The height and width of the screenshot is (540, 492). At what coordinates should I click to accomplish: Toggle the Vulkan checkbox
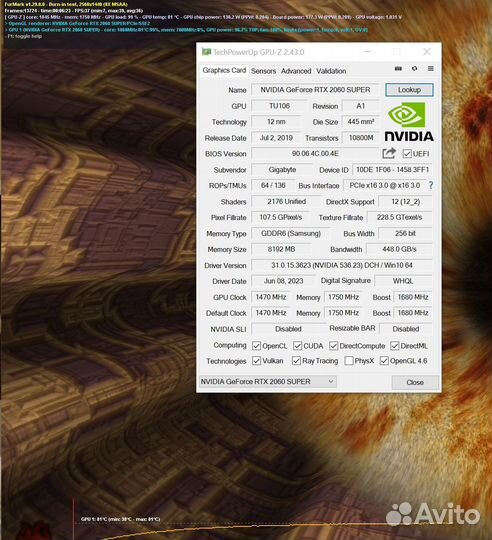click(x=256, y=361)
